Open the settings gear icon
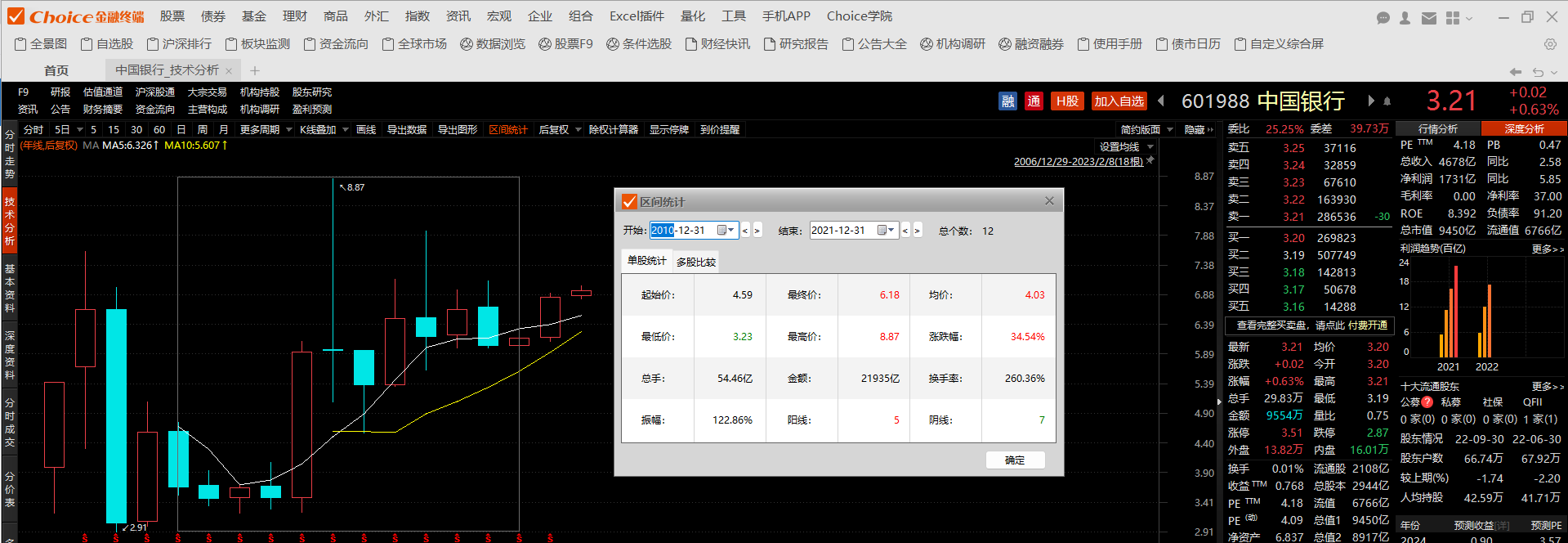Image resolution: width=1568 pixels, height=543 pixels. coord(1550,44)
